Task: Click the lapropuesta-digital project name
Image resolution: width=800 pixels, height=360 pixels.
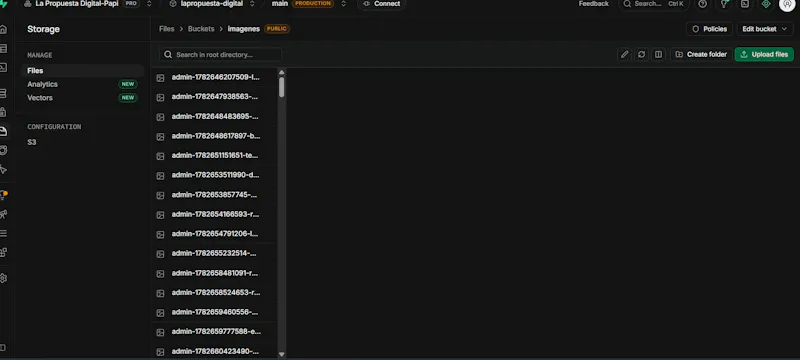Action: (x=211, y=4)
